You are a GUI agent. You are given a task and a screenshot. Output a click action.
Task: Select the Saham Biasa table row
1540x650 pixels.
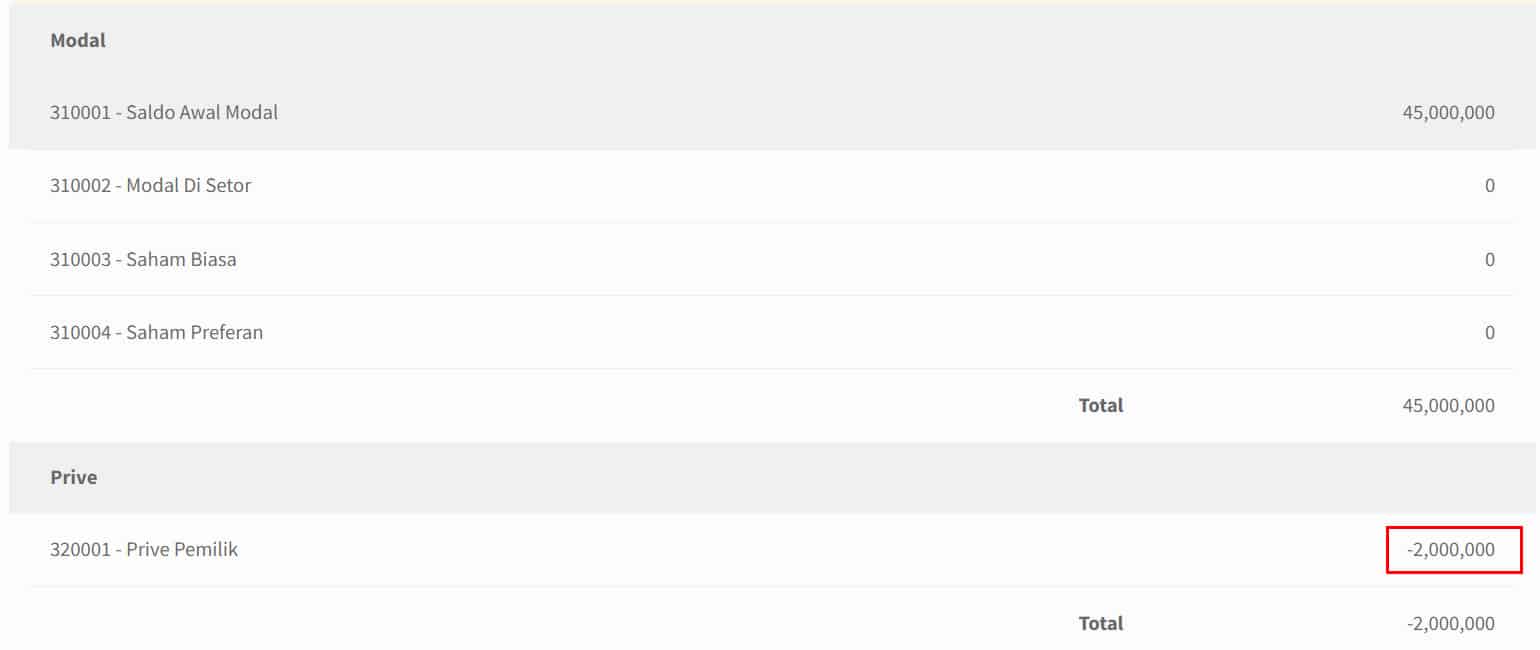(772, 259)
